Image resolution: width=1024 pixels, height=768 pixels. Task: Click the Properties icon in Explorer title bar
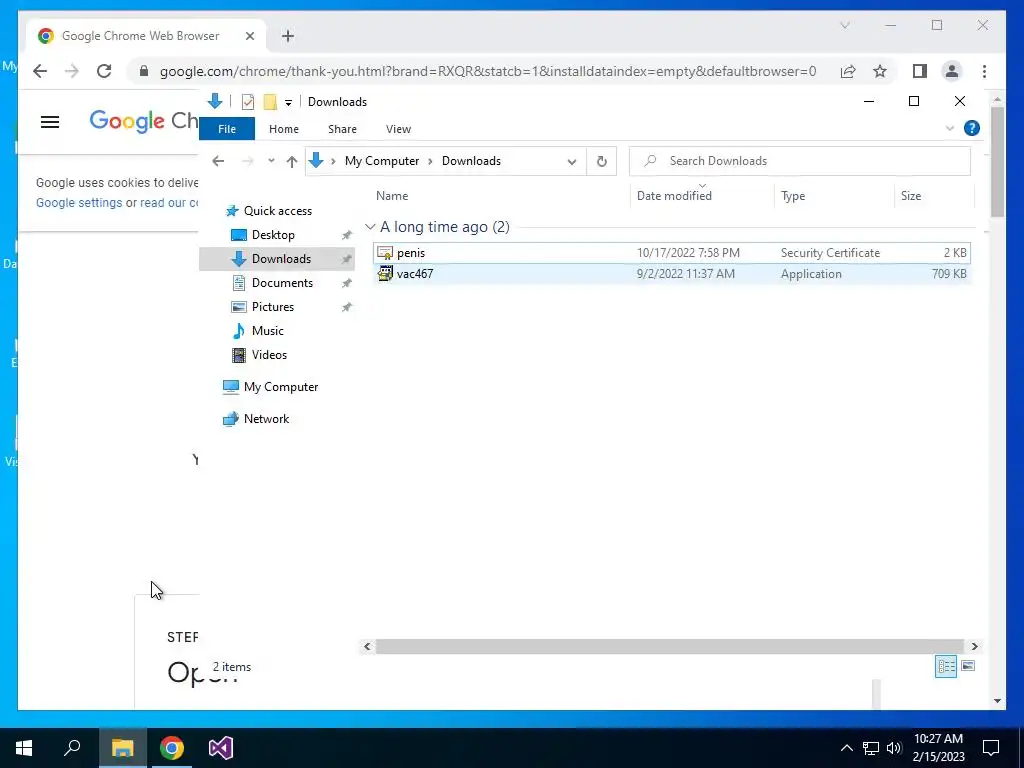pos(248,102)
